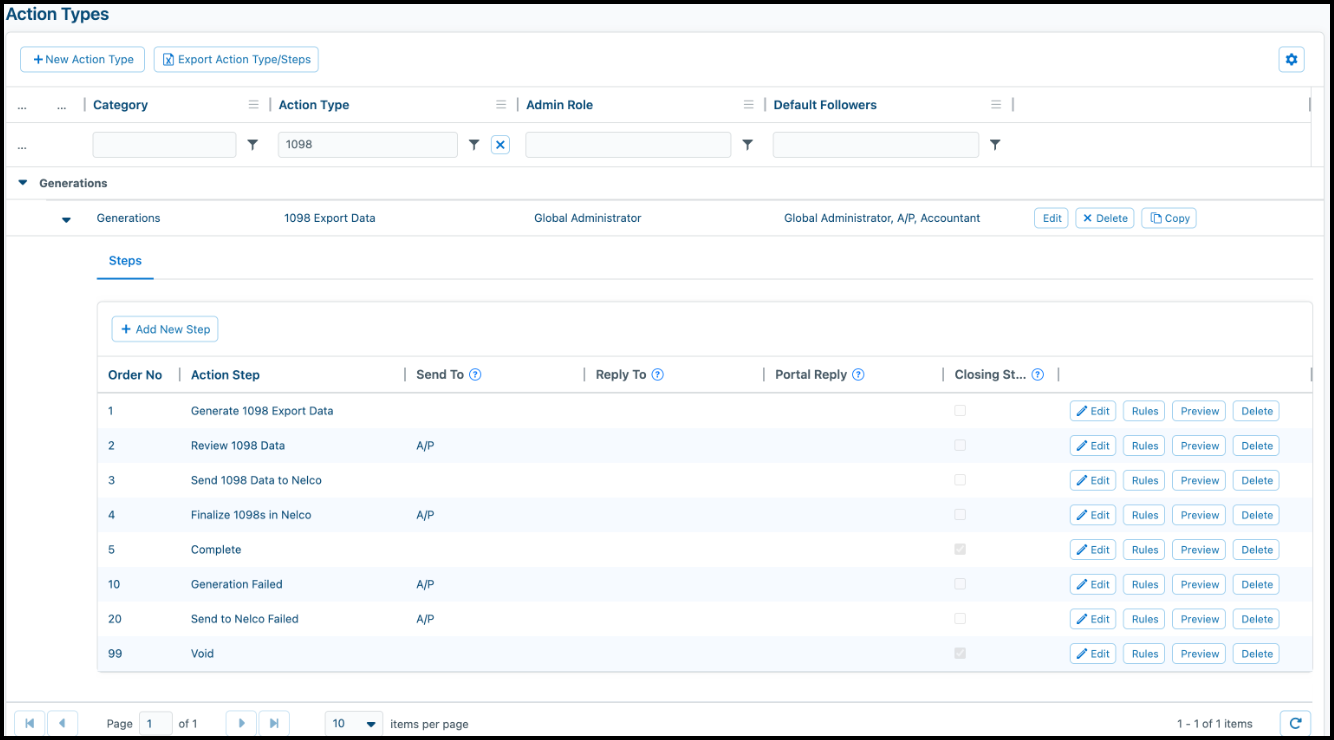The width and height of the screenshot is (1334, 740).
Task: Toggle Closing Step checkbox for Void step
Action: pyautogui.click(x=960, y=653)
